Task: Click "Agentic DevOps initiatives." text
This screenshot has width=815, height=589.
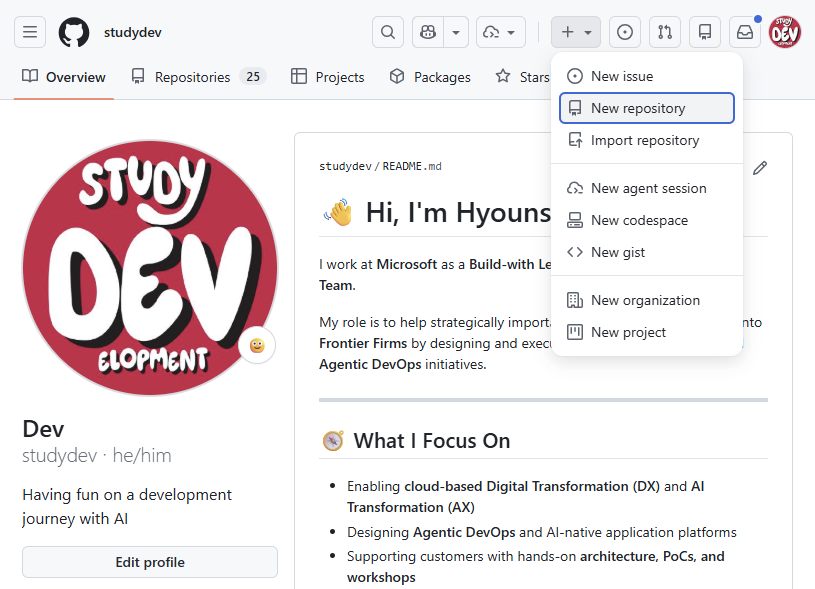Action: click(x=403, y=364)
